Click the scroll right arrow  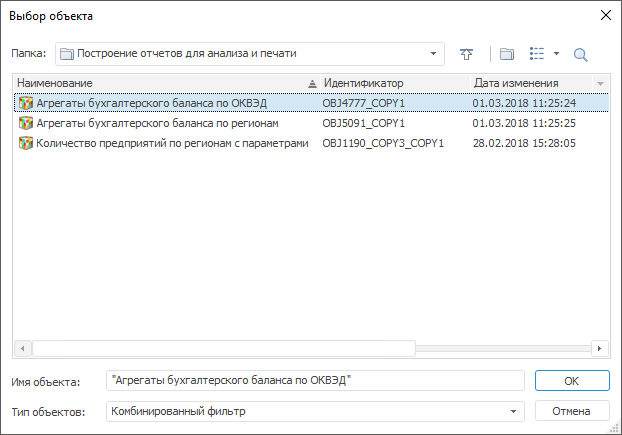click(x=599, y=348)
